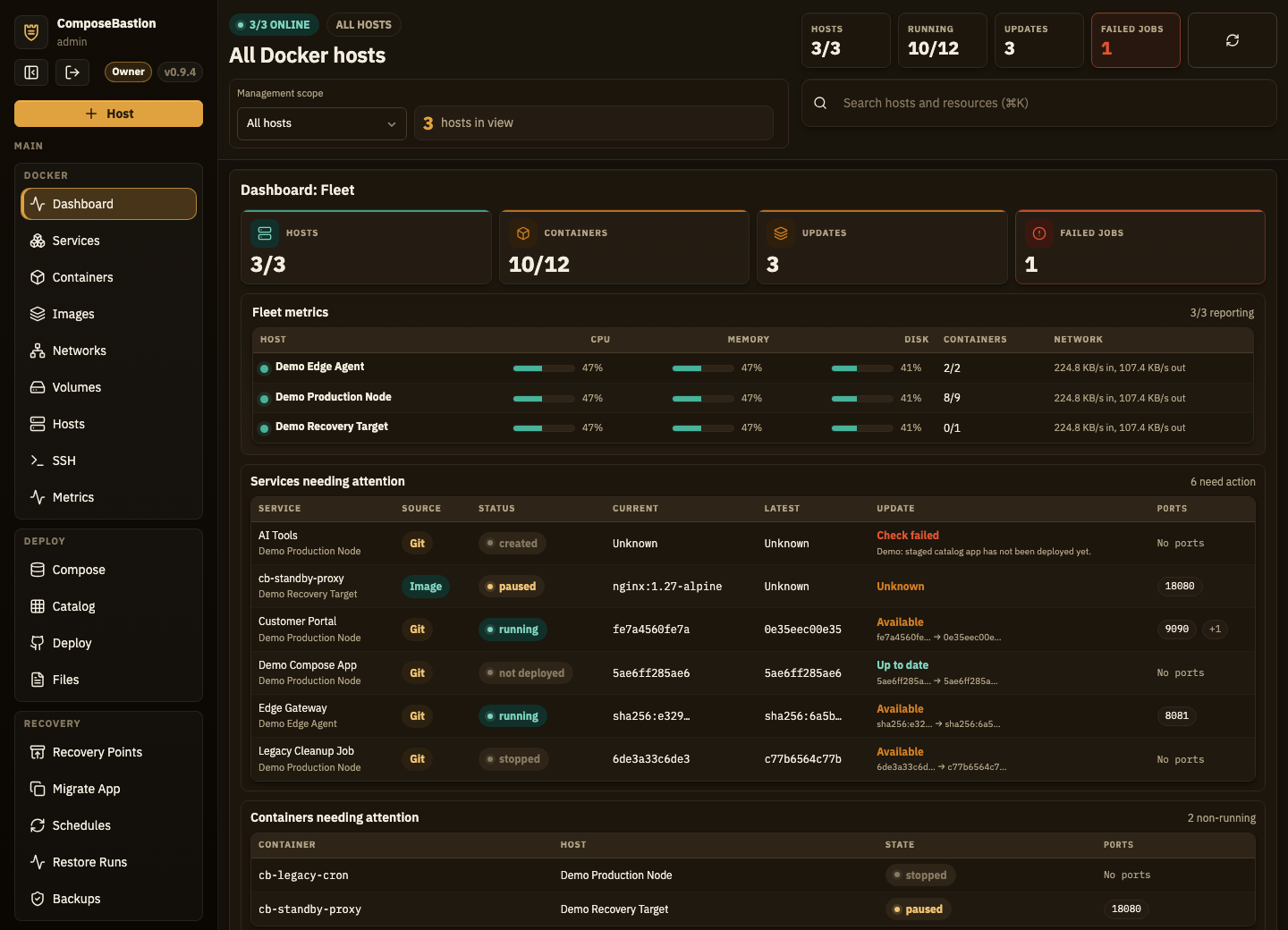The width and height of the screenshot is (1288, 930).
Task: Click the Files document icon in sidebar
Action: coord(38,680)
